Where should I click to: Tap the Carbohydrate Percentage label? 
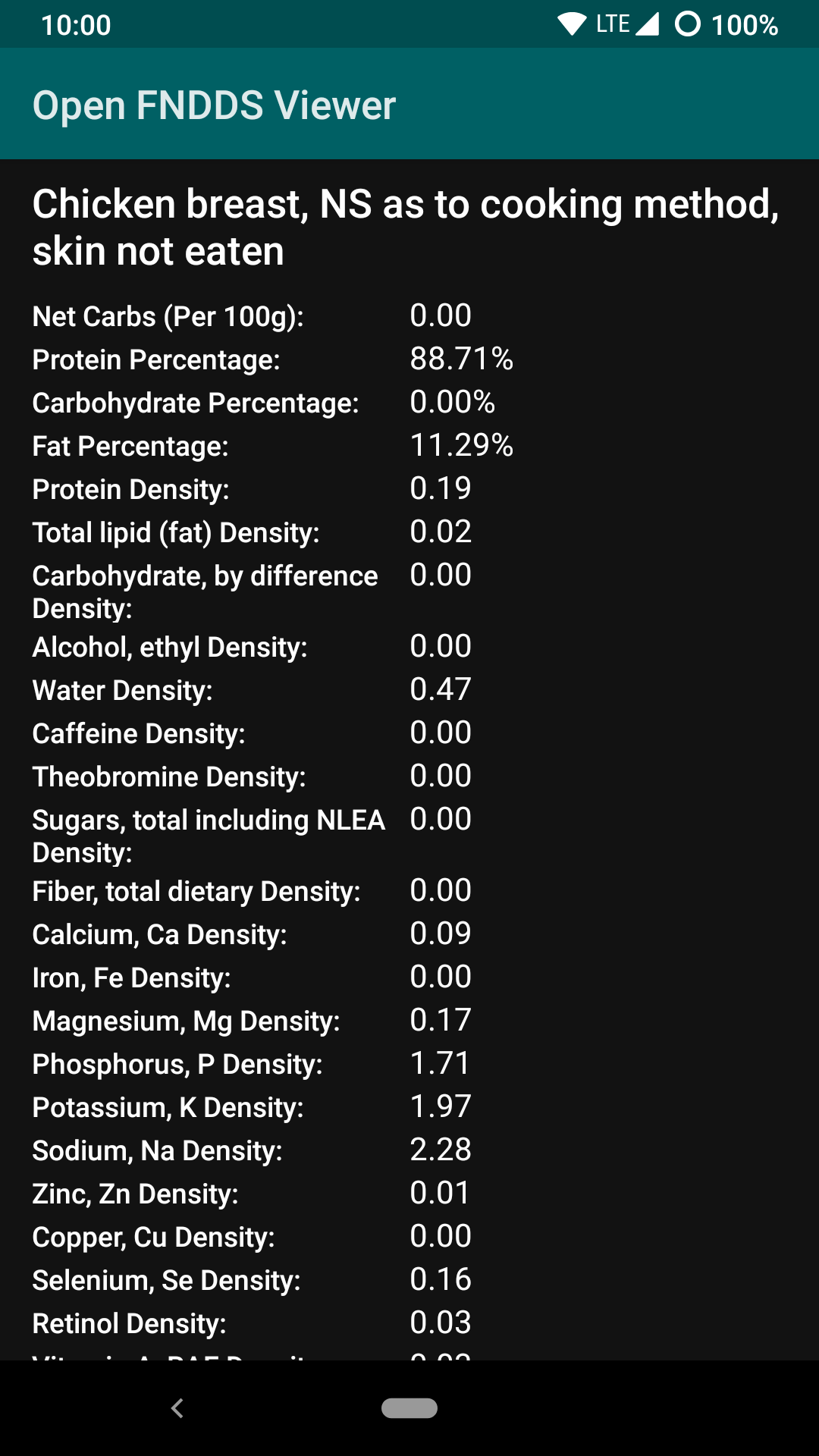pyautogui.click(x=196, y=403)
